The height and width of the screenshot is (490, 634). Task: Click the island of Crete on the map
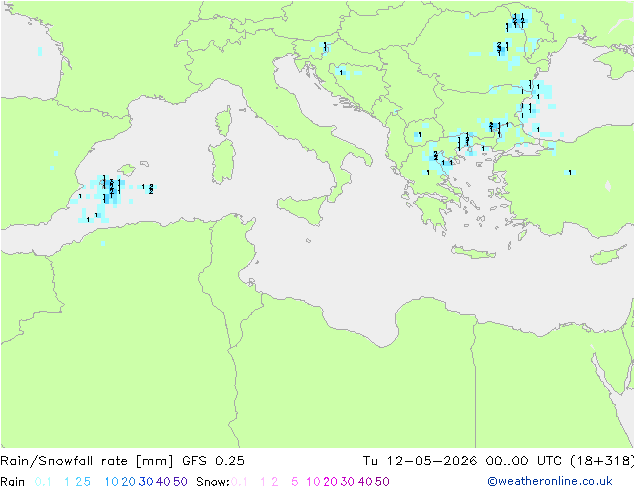473,252
